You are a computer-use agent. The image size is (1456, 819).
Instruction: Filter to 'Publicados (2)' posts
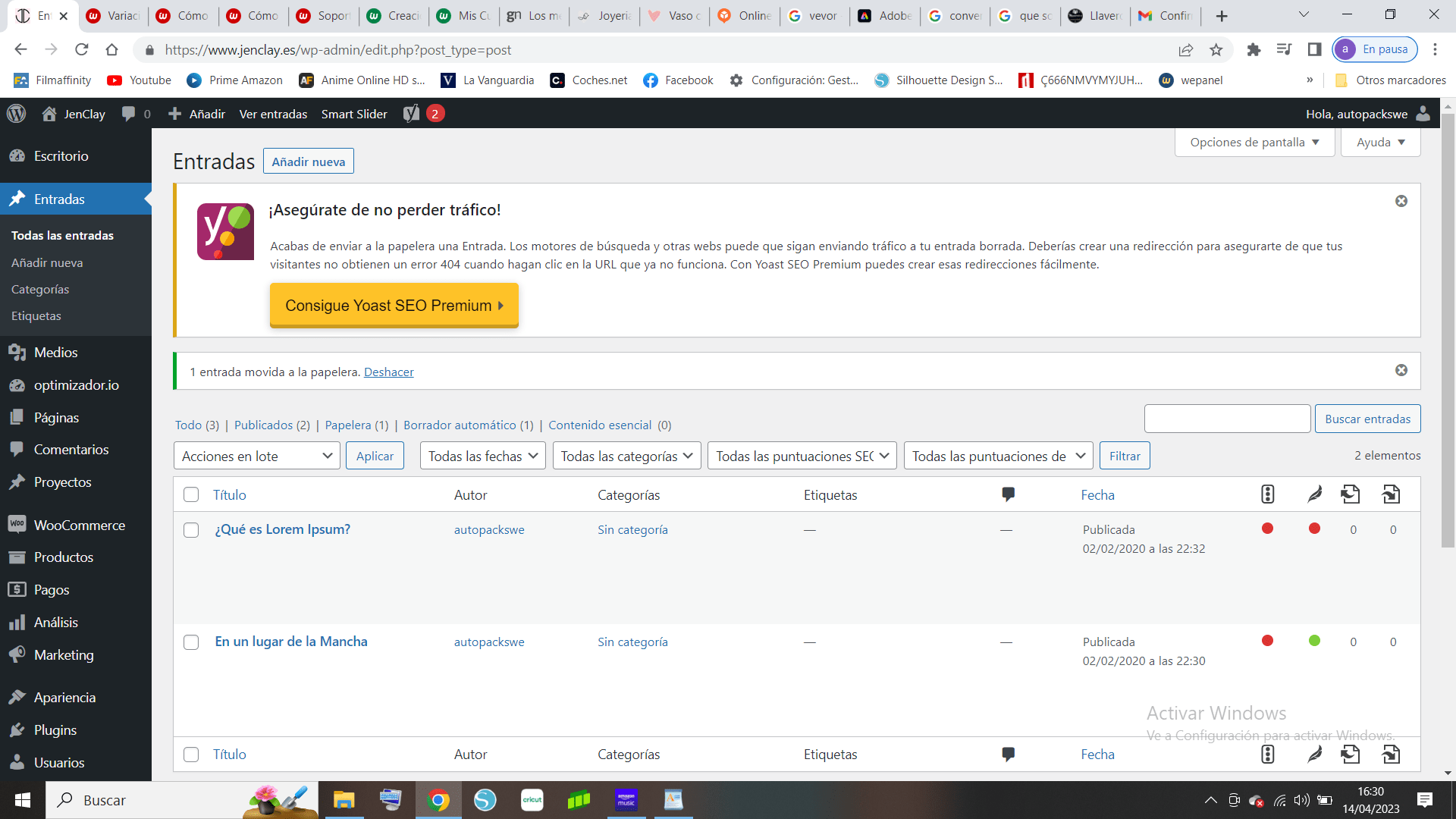click(x=271, y=425)
